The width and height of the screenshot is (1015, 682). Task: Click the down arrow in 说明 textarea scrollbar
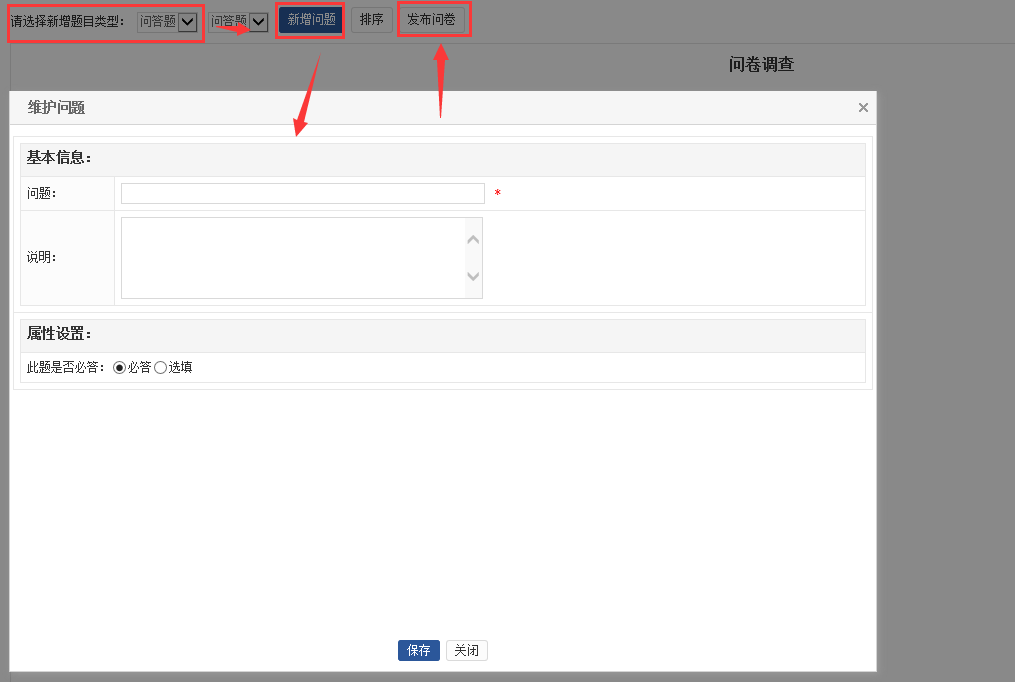[474, 277]
